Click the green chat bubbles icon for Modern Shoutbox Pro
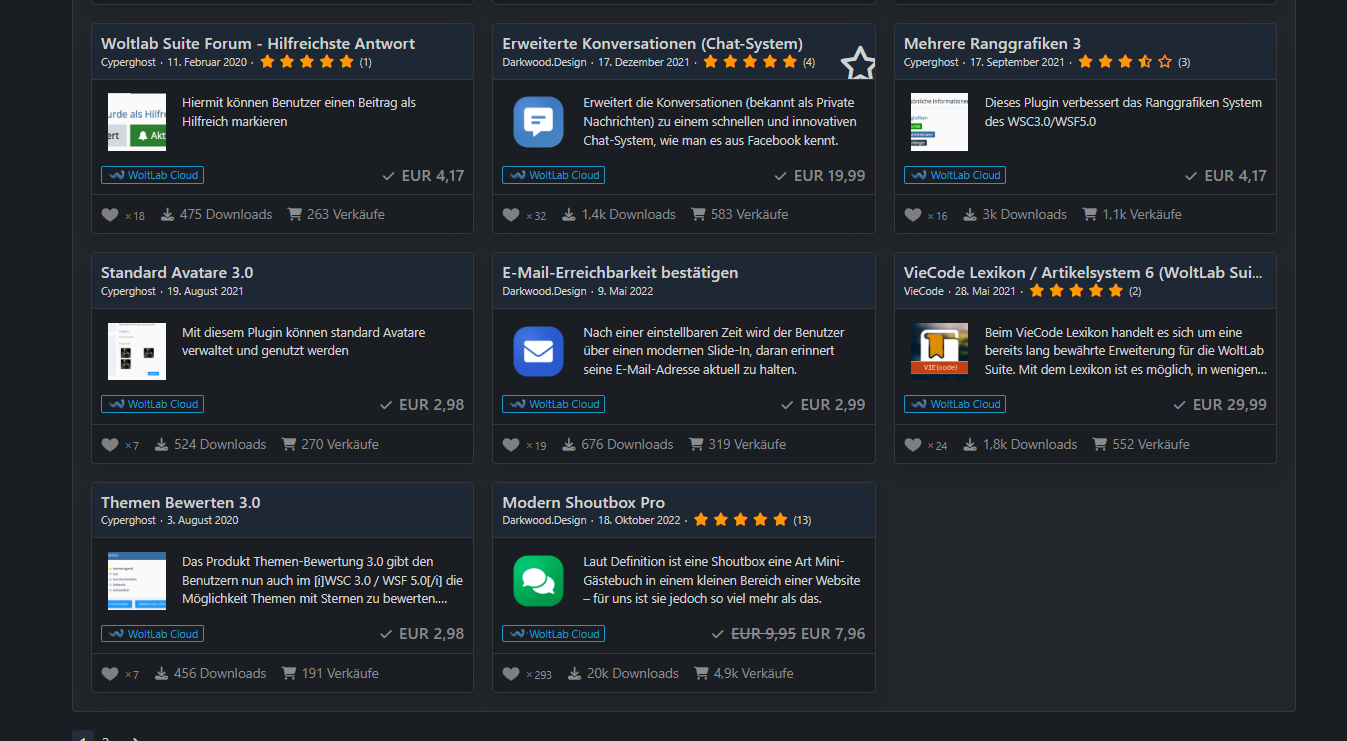 click(538, 581)
